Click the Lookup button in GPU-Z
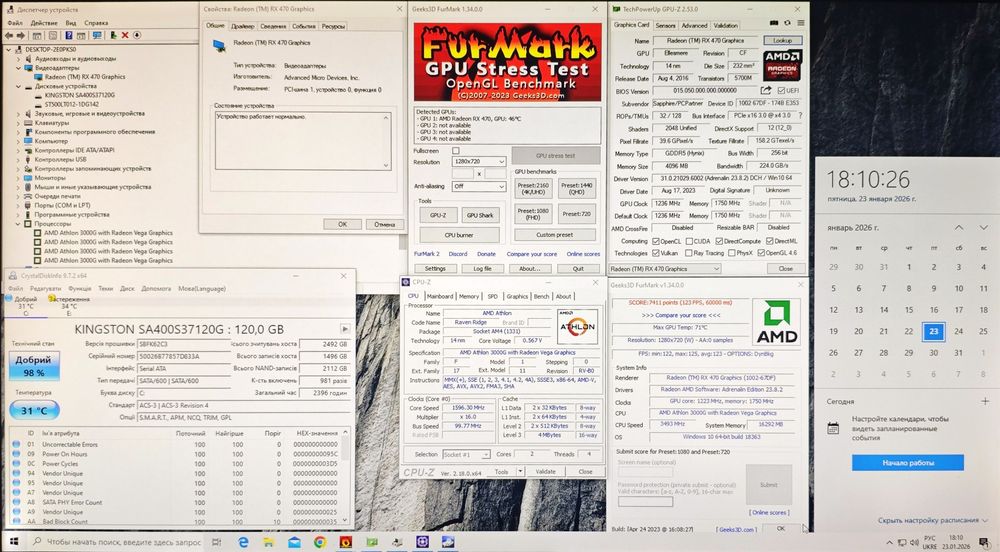The height and width of the screenshot is (552, 1000). [783, 40]
